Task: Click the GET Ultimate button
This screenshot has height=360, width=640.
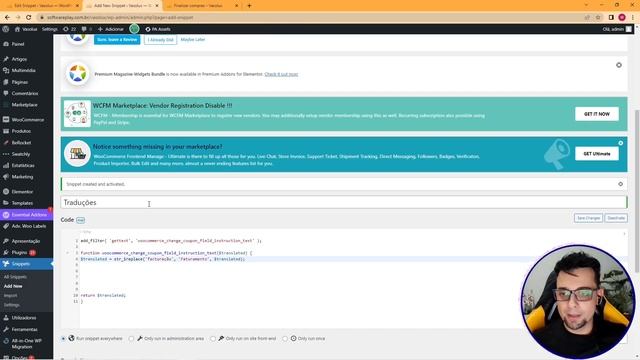Action: click(x=597, y=153)
